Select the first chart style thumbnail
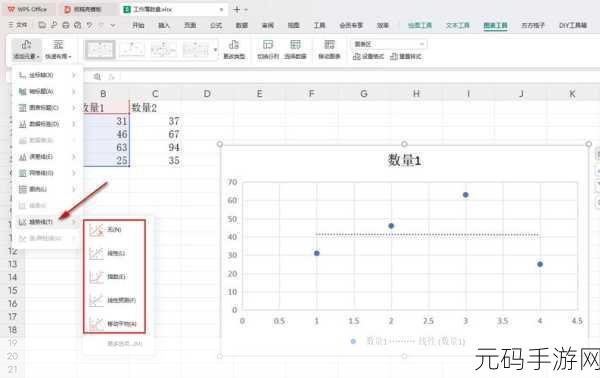 [x=100, y=50]
